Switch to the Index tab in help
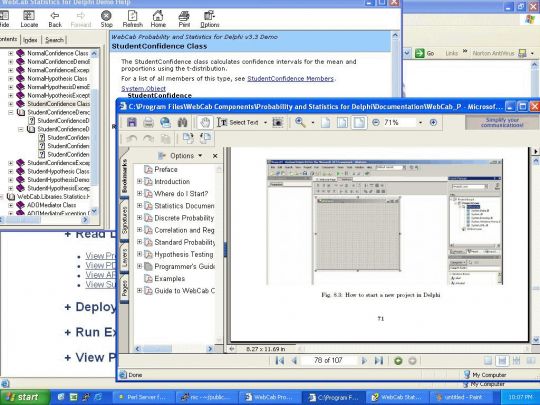Viewport: 540px width, 405px height. point(30,40)
